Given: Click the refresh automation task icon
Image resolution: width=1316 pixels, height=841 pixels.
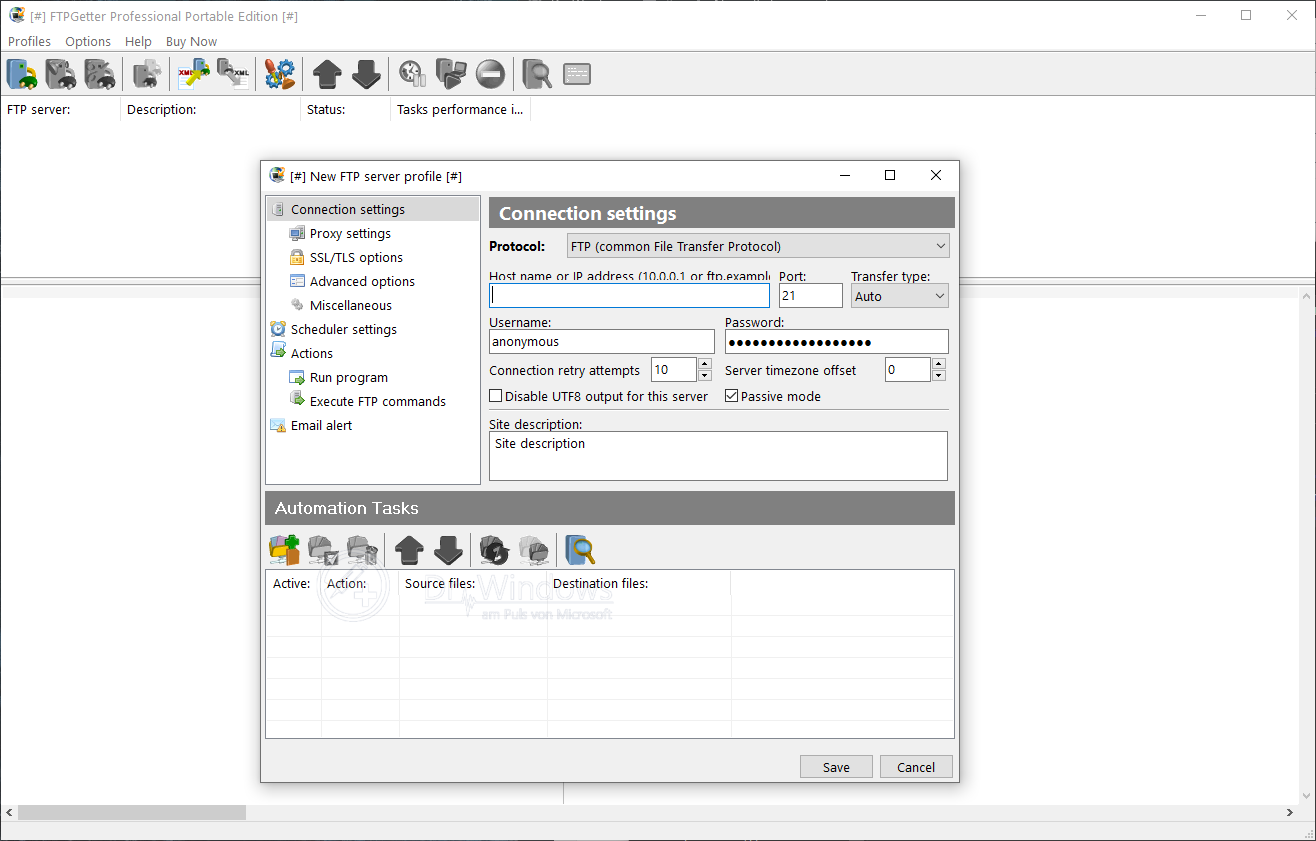Looking at the screenshot, I should tap(495, 549).
